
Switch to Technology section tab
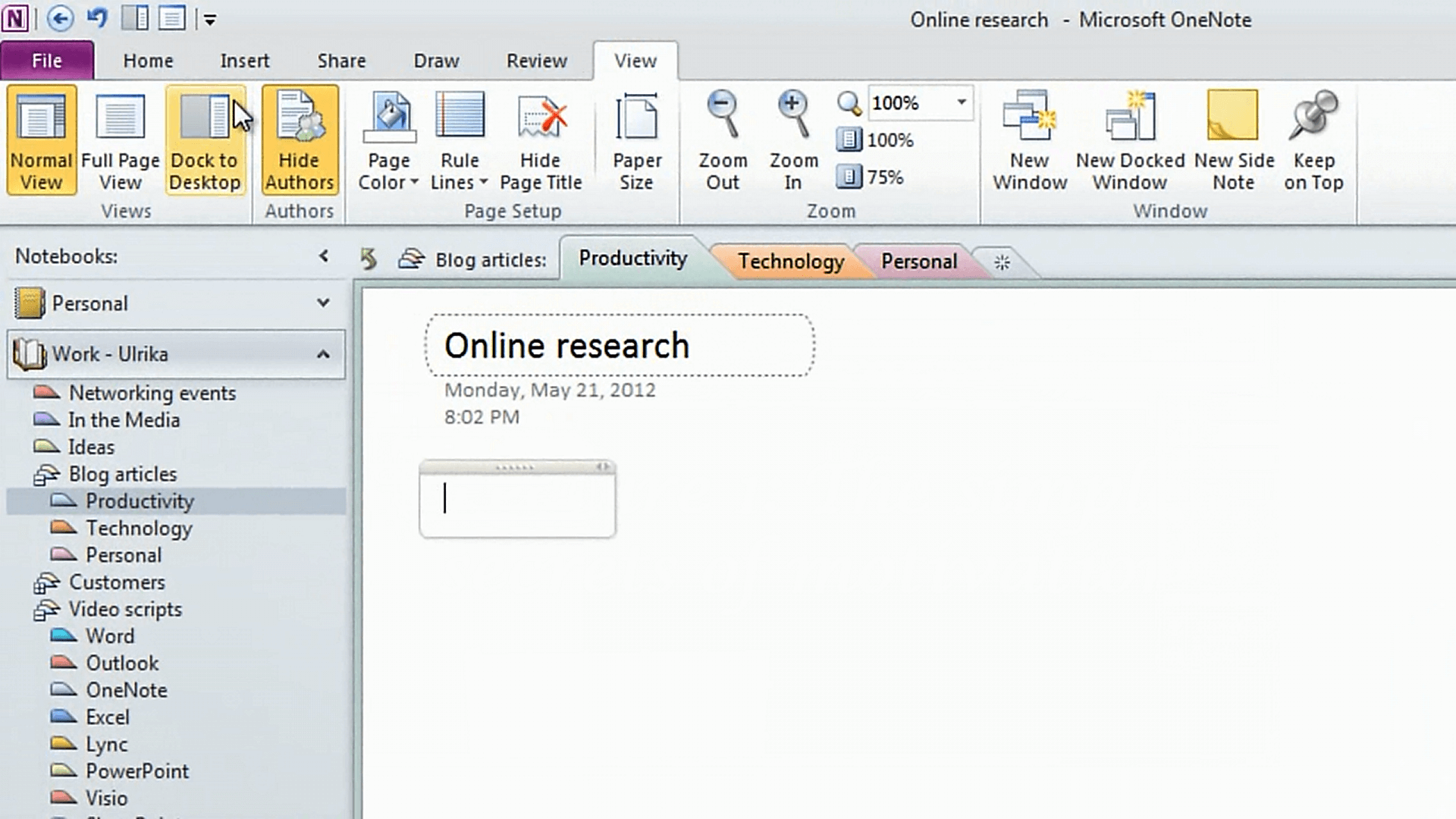791,262
